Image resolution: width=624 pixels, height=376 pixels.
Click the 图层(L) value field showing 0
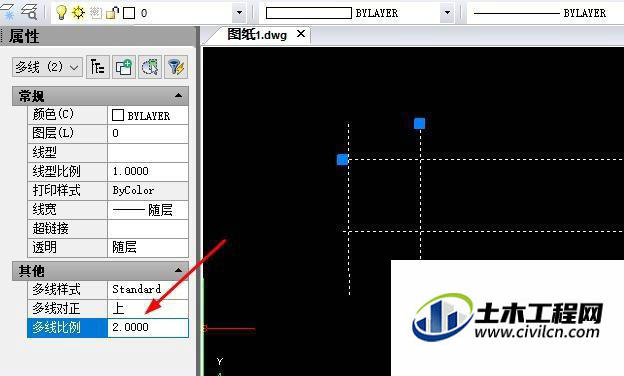(x=148, y=134)
